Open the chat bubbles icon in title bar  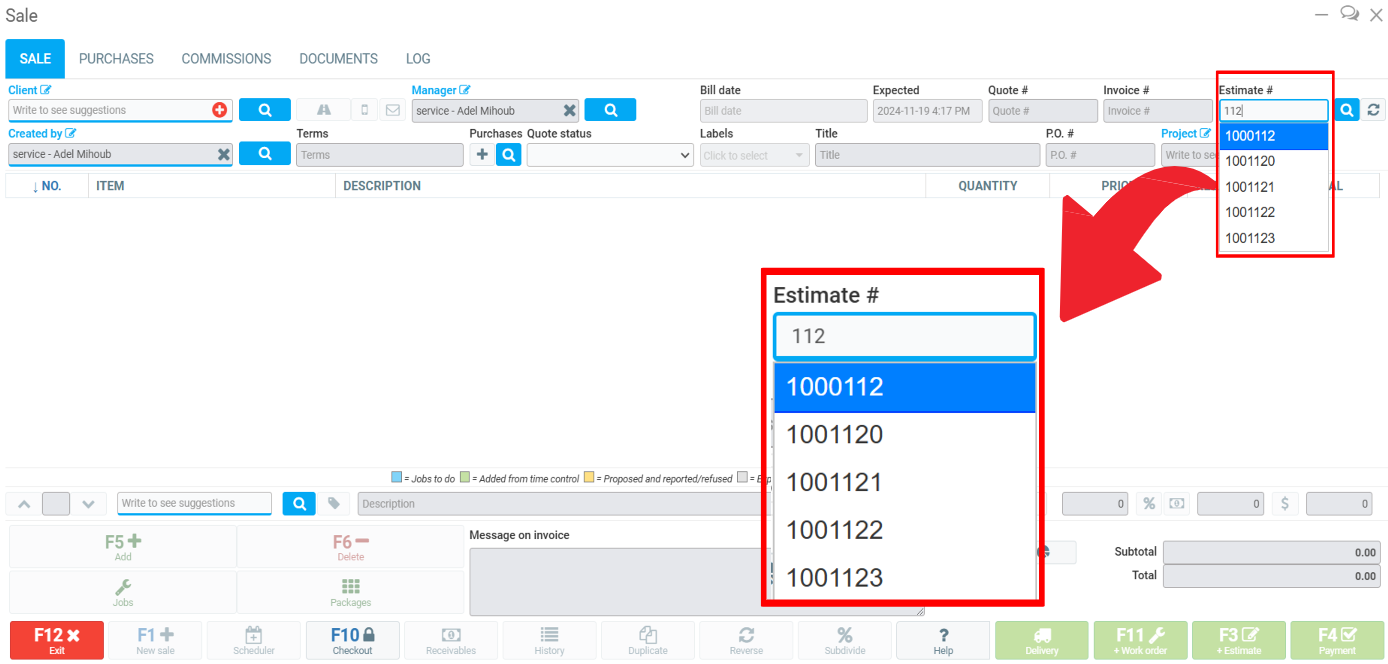point(1349,14)
